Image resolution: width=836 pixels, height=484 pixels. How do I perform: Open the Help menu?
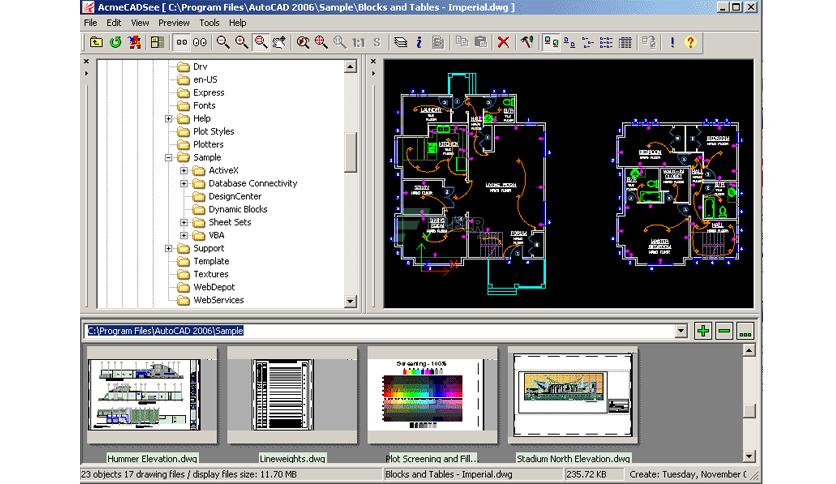point(237,23)
